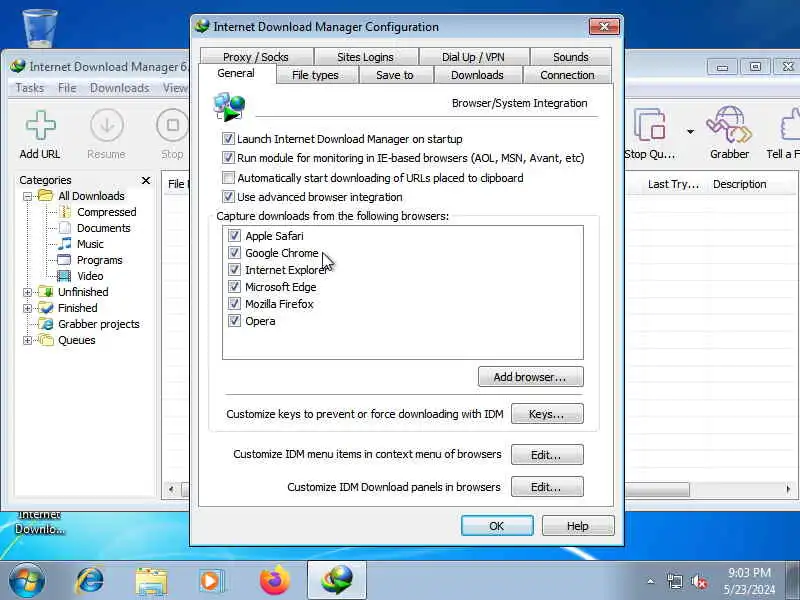Click the muted volume tray icon
Viewport: 800px width, 600px height.
click(x=698, y=581)
